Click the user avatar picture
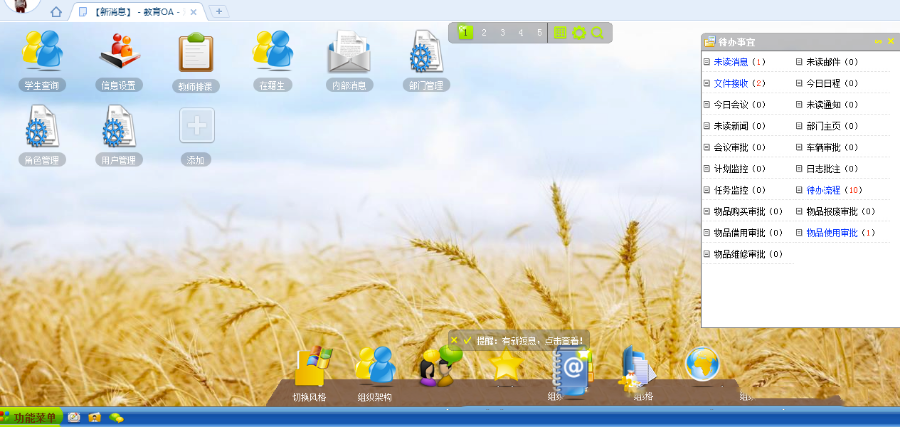The height and width of the screenshot is (427, 900). 21,6
